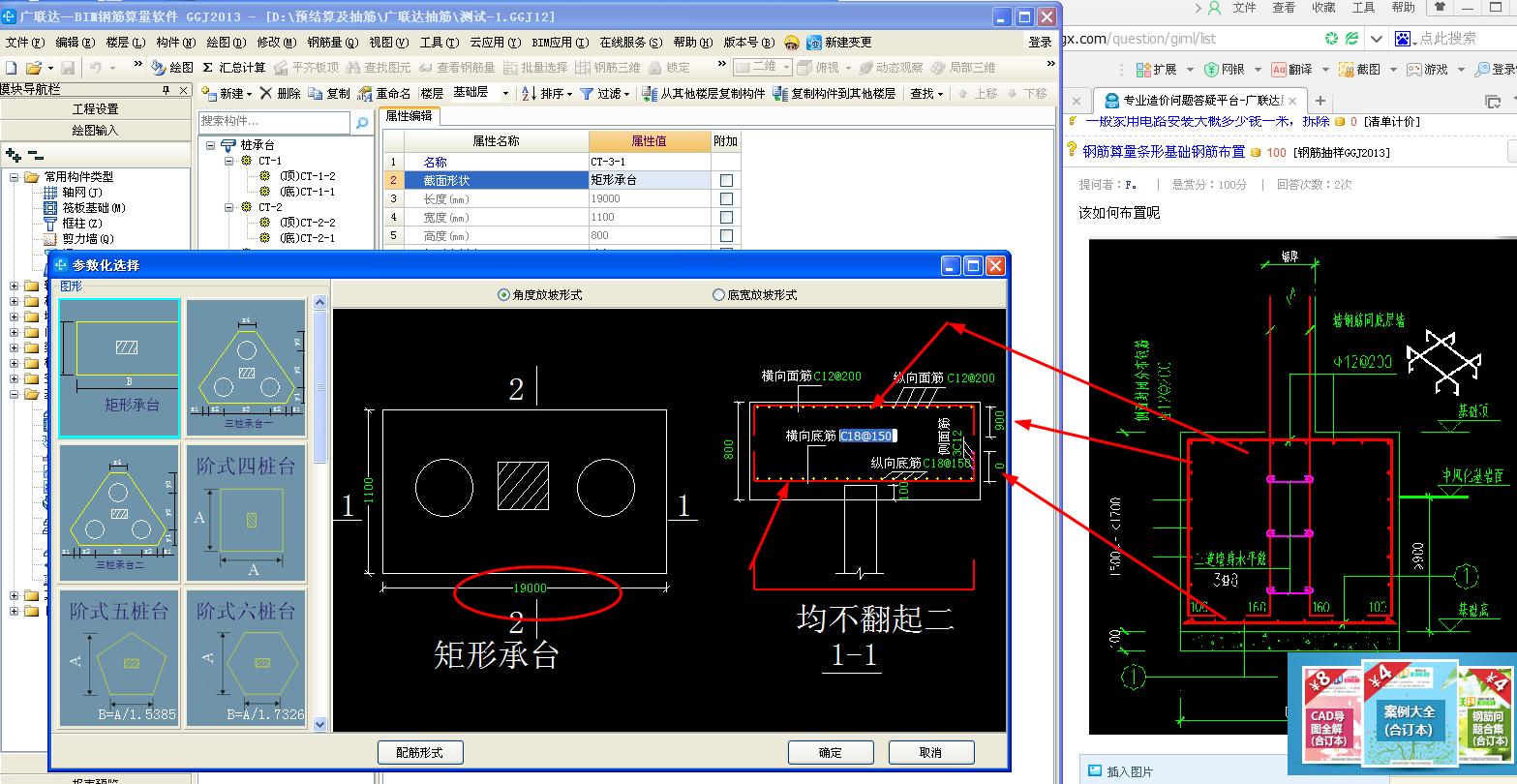Image resolution: width=1517 pixels, height=784 pixels.
Task: Select browser tab 专业造价问题答疑平台
Action: coord(1200,101)
